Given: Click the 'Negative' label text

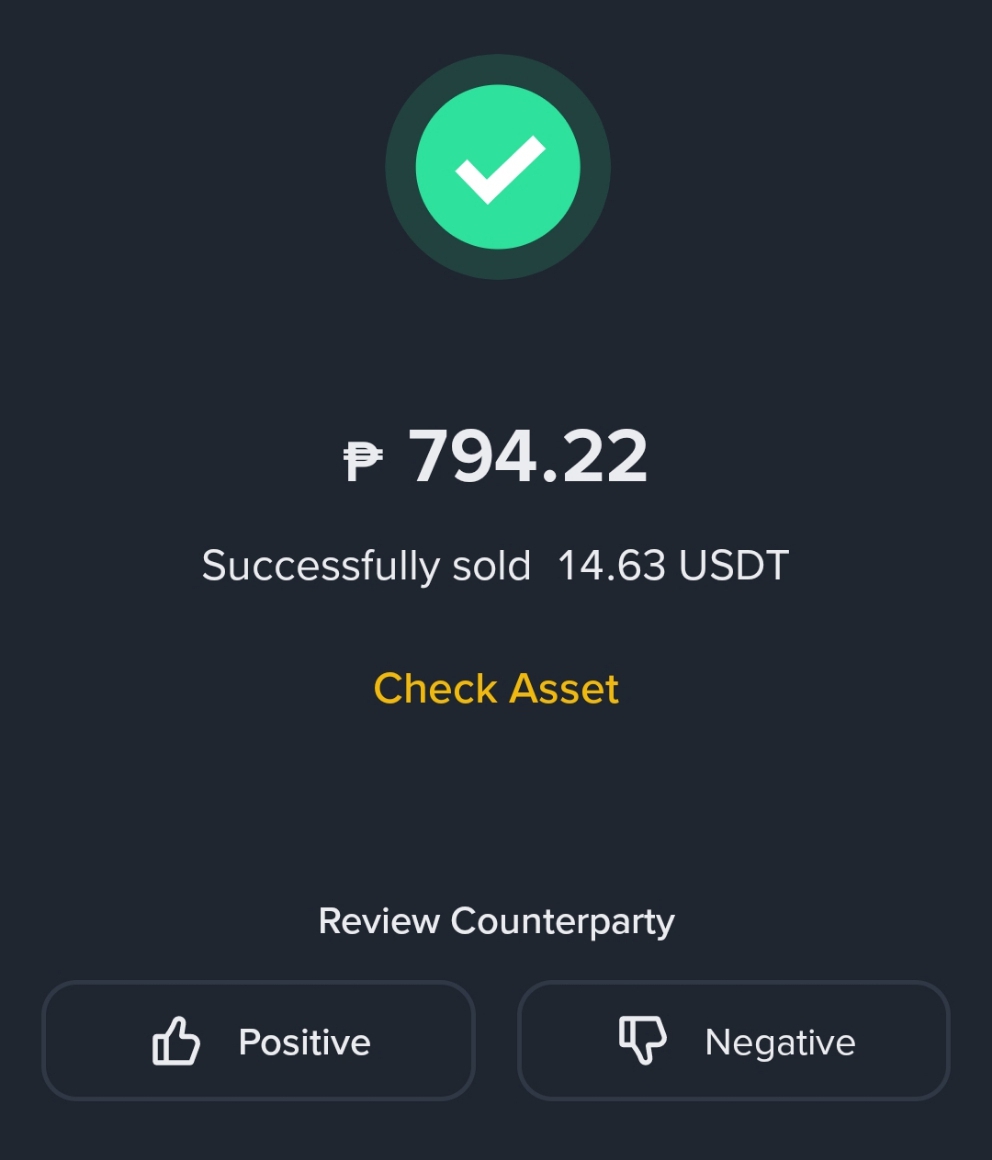Looking at the screenshot, I should [x=780, y=1043].
